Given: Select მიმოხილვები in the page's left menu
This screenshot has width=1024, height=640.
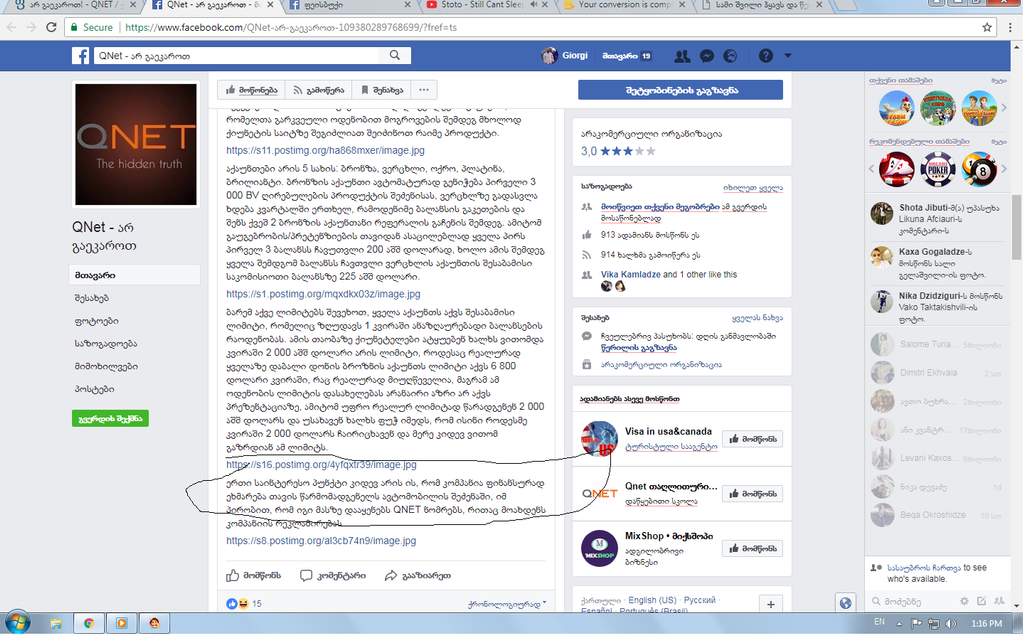Looking at the screenshot, I should pos(106,367).
